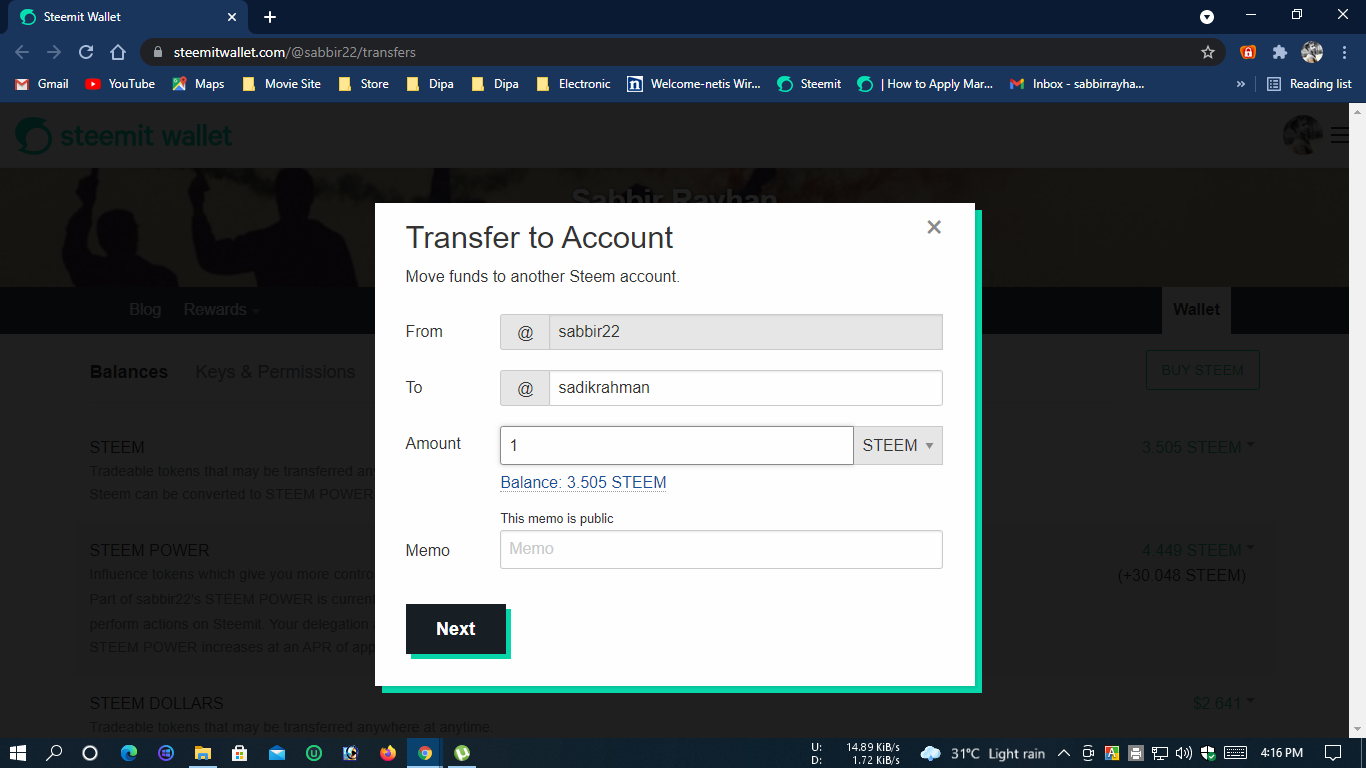Open uTorrent from the taskbar
This screenshot has height=768, width=1366.
coord(462,753)
